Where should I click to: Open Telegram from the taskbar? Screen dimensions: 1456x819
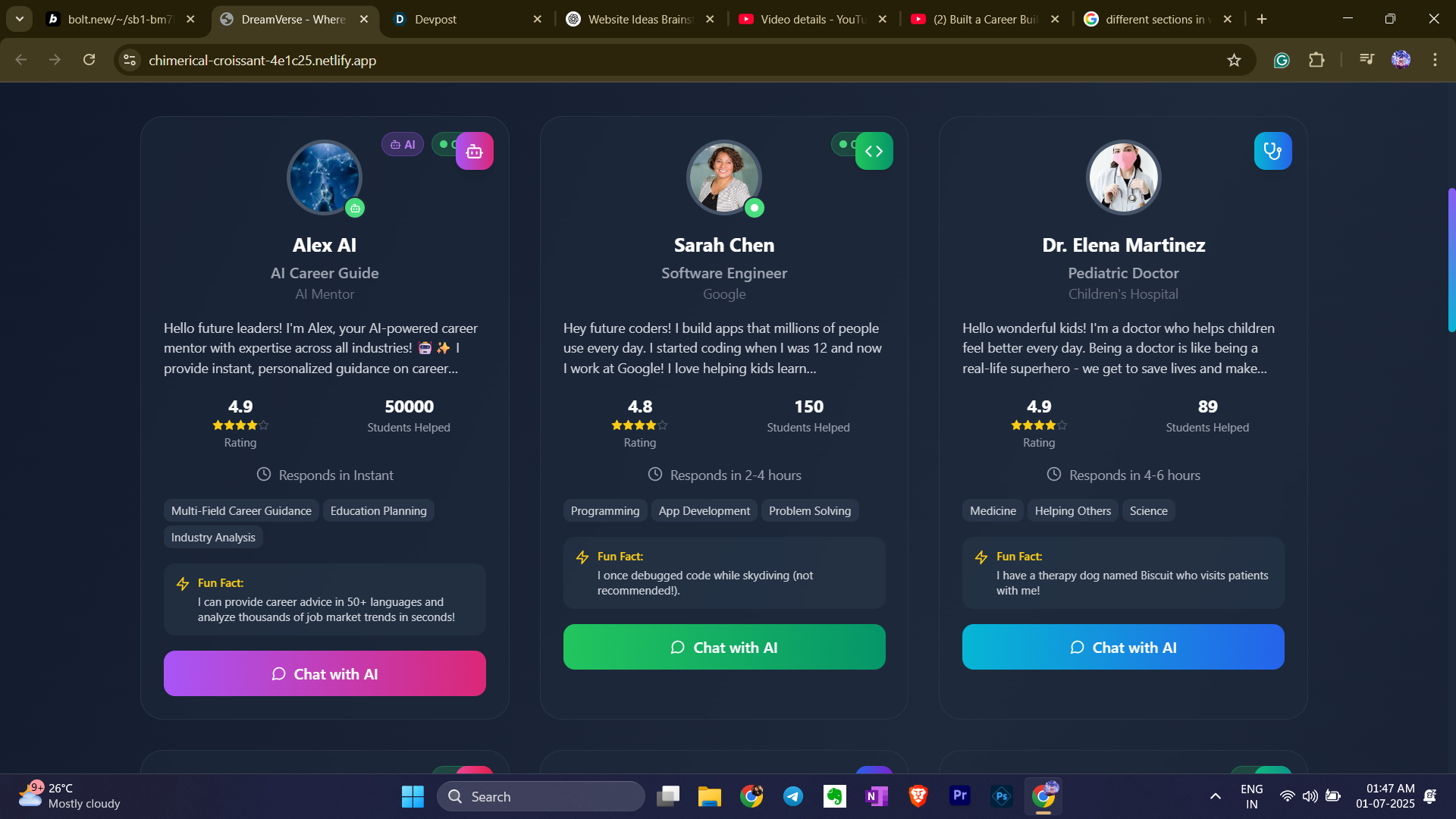(x=793, y=796)
